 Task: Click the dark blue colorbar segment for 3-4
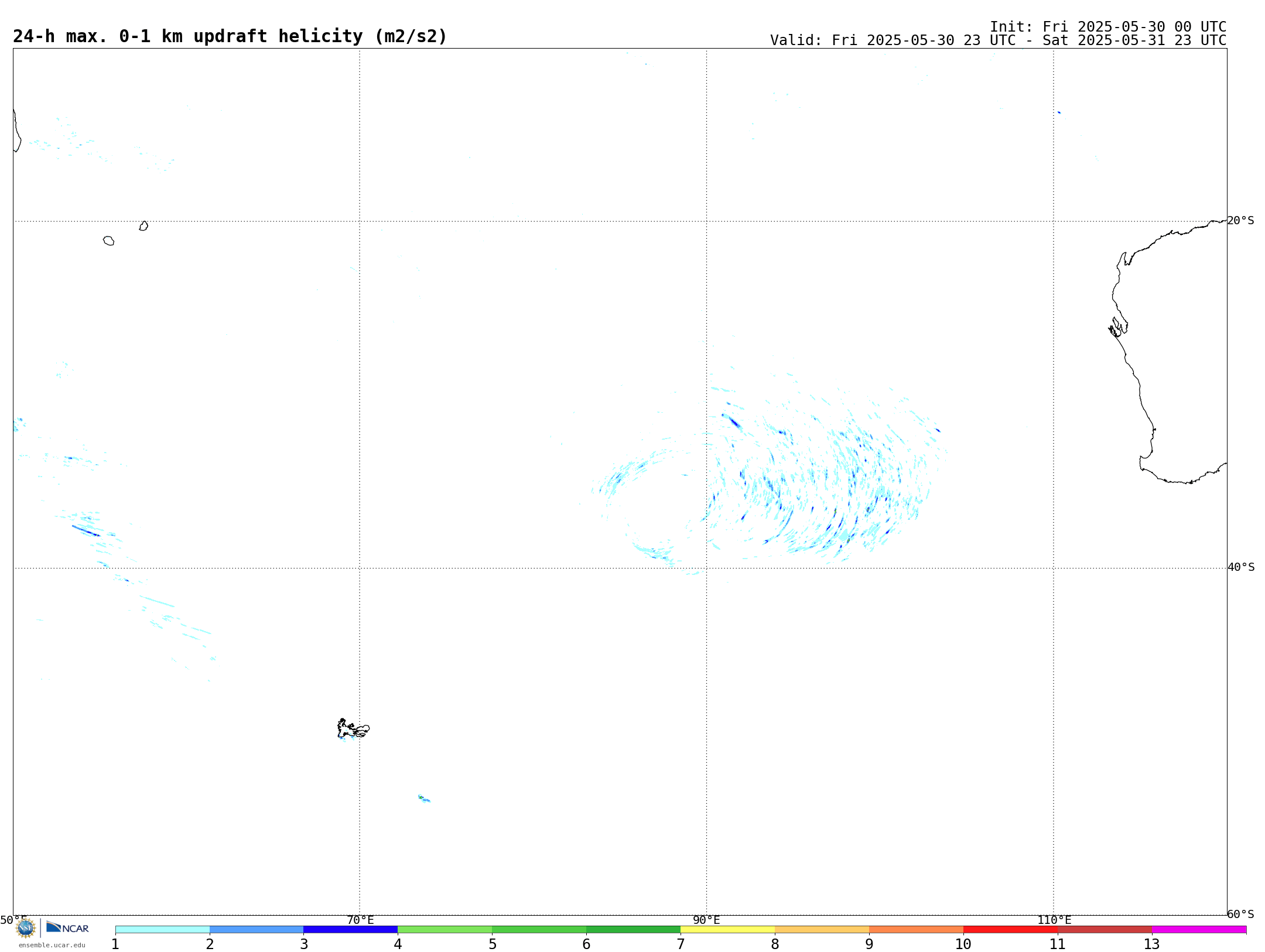pyautogui.click(x=351, y=929)
